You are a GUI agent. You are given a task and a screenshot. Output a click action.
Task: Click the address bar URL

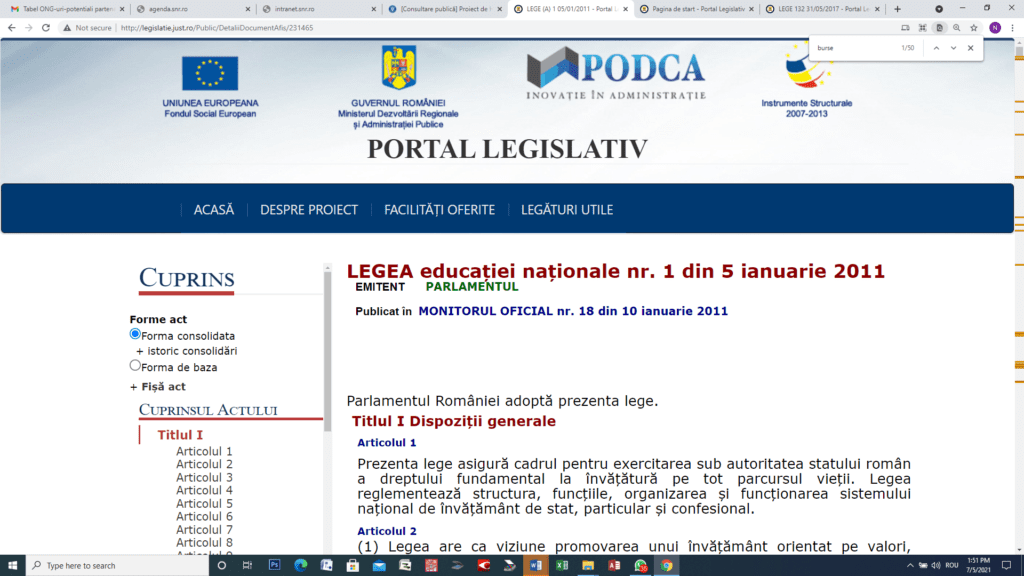click(217, 28)
